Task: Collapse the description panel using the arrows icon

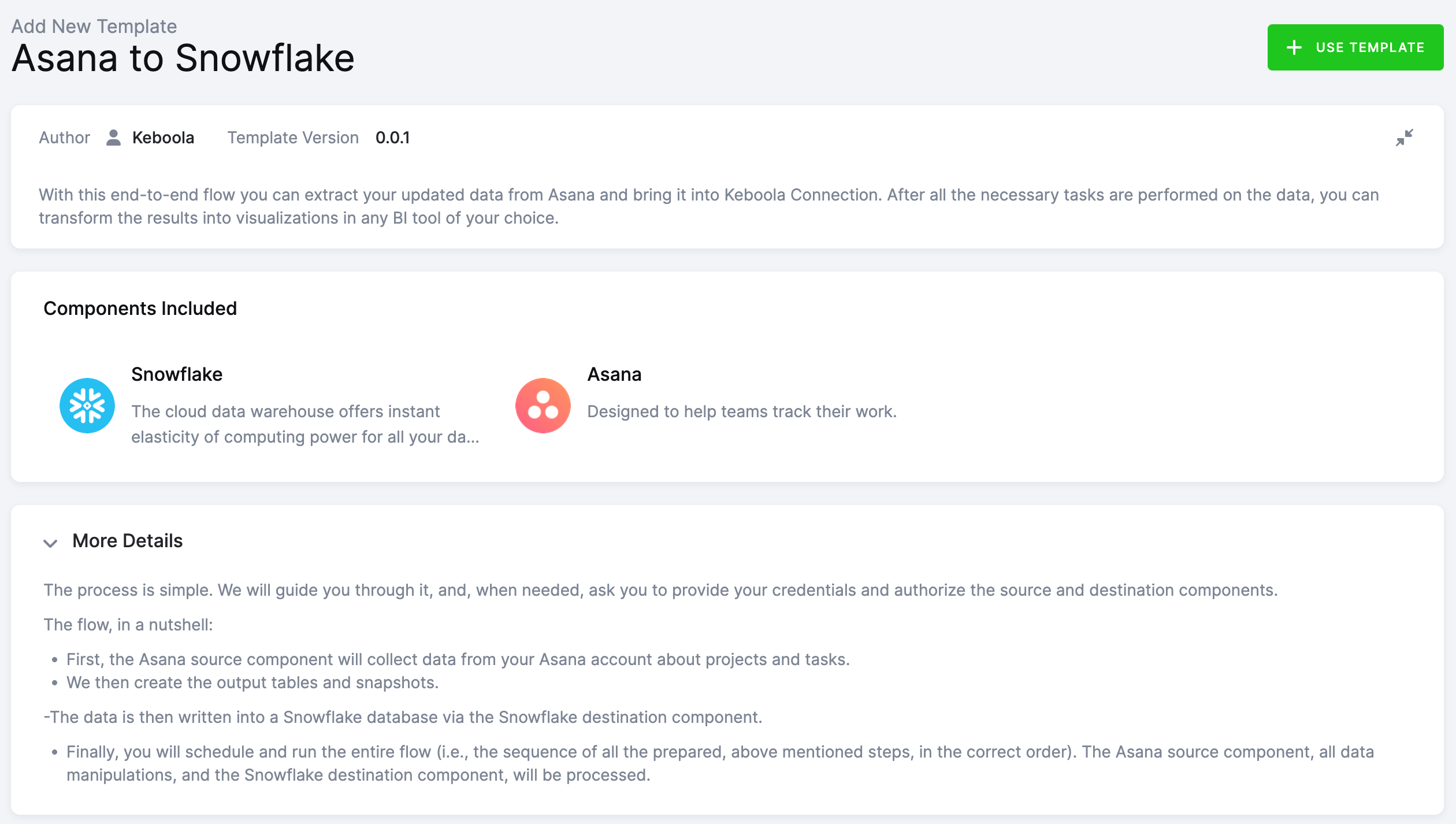Action: (x=1404, y=138)
